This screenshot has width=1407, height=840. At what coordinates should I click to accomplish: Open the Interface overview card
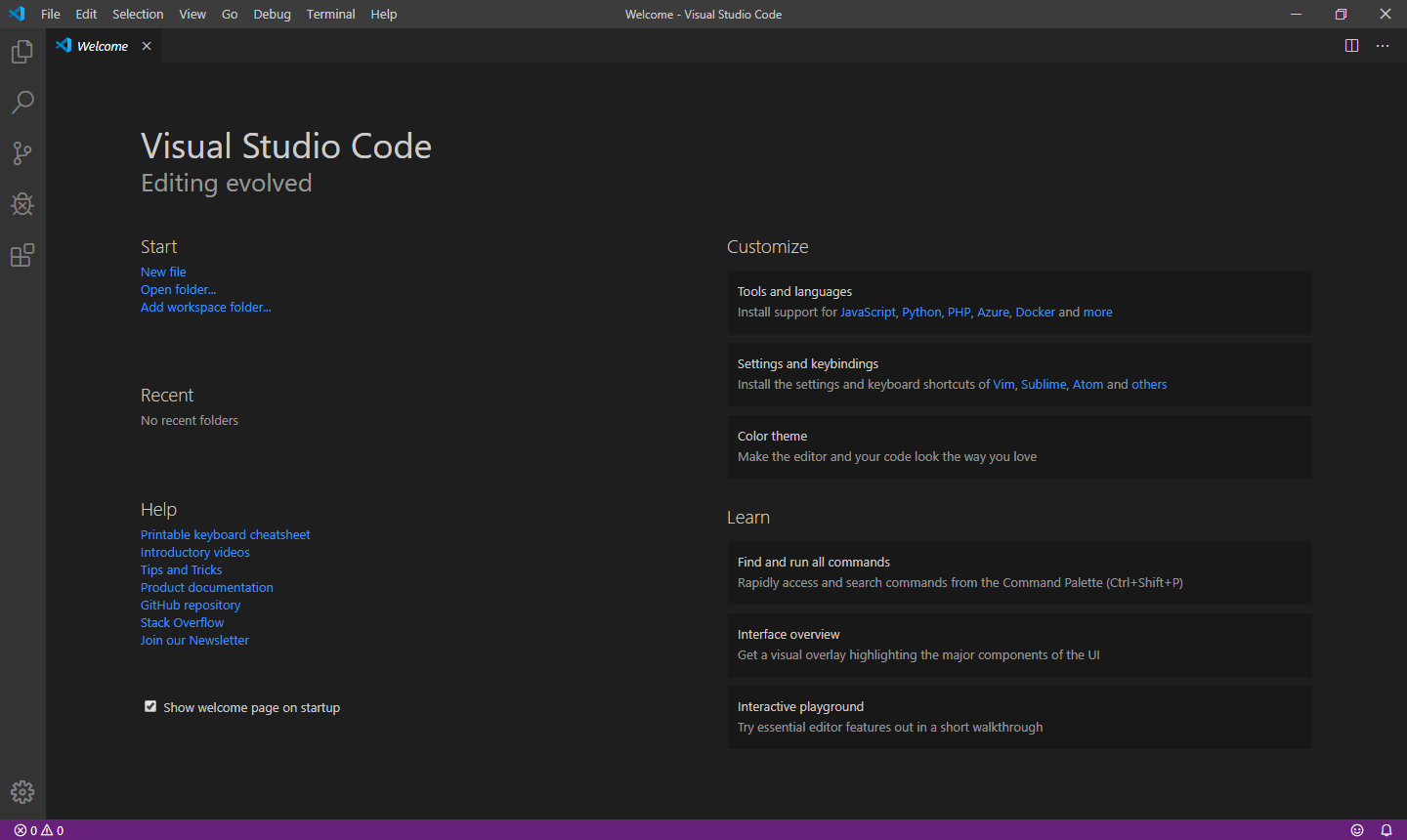tap(1019, 645)
